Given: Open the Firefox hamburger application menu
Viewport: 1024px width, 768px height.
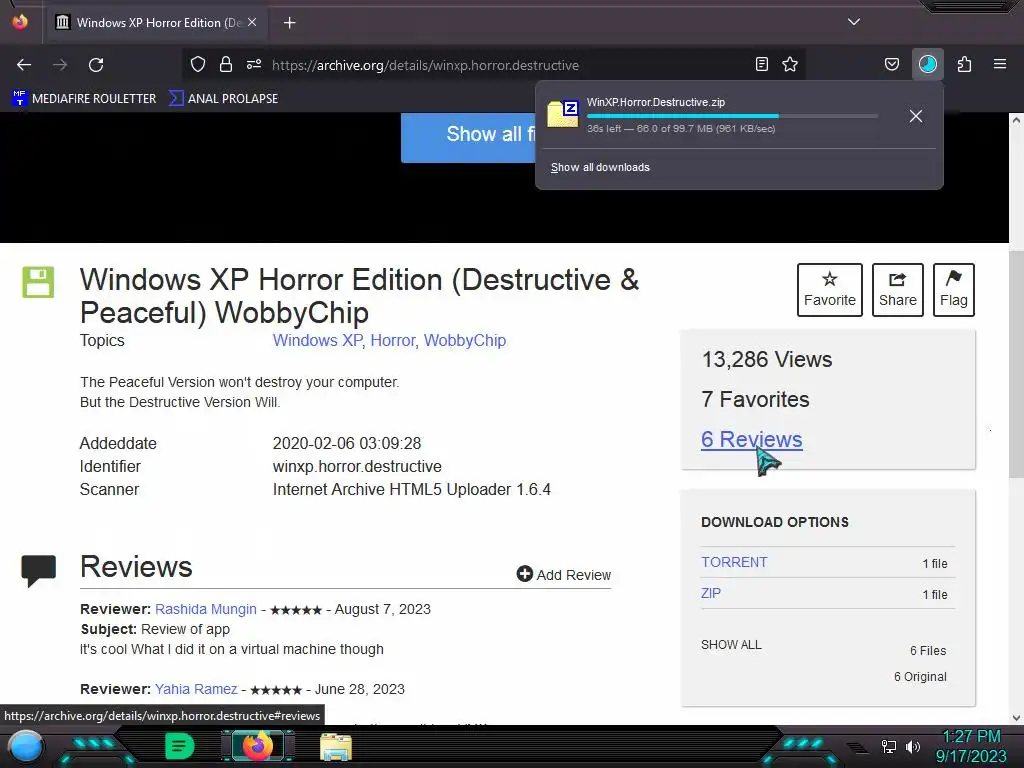Looking at the screenshot, I should coord(999,64).
